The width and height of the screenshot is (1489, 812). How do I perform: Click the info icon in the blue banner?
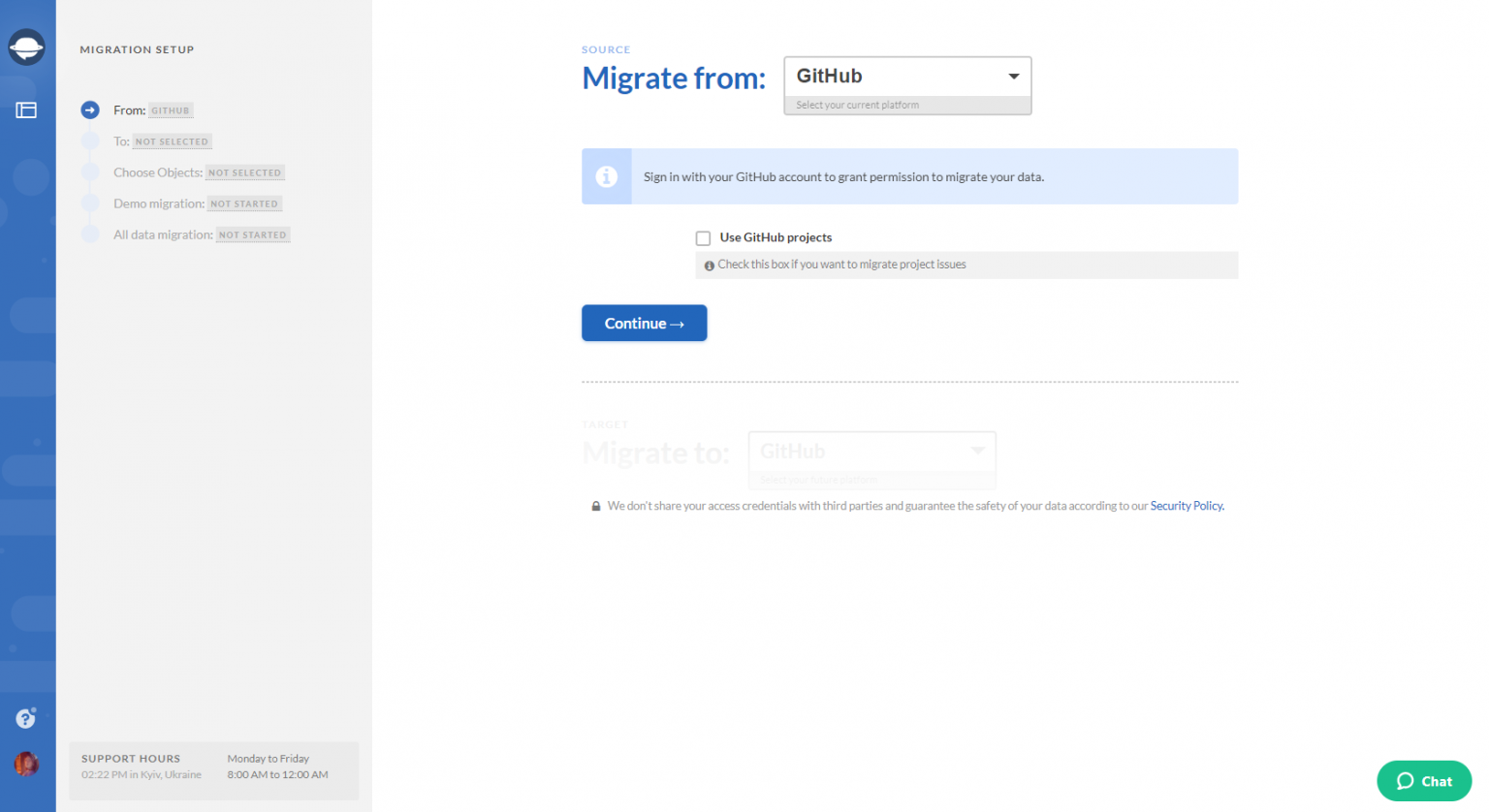[606, 176]
